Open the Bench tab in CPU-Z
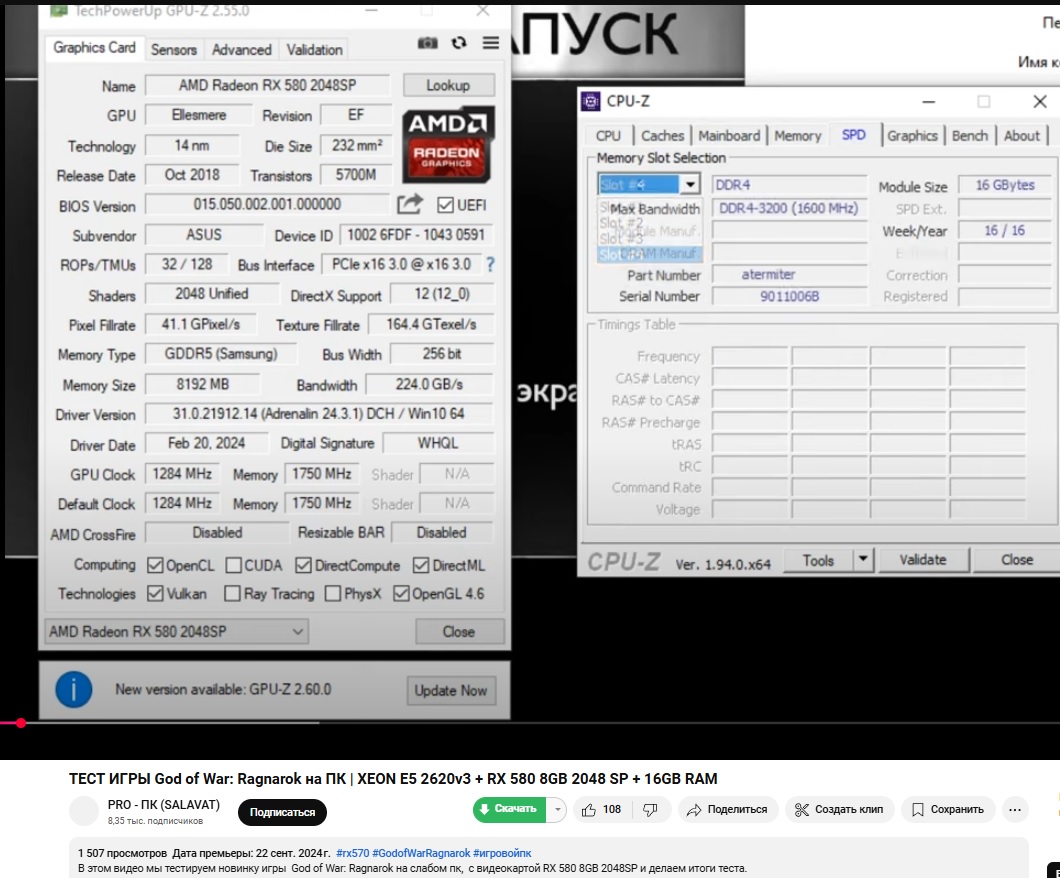The image size is (1060, 878). [970, 136]
